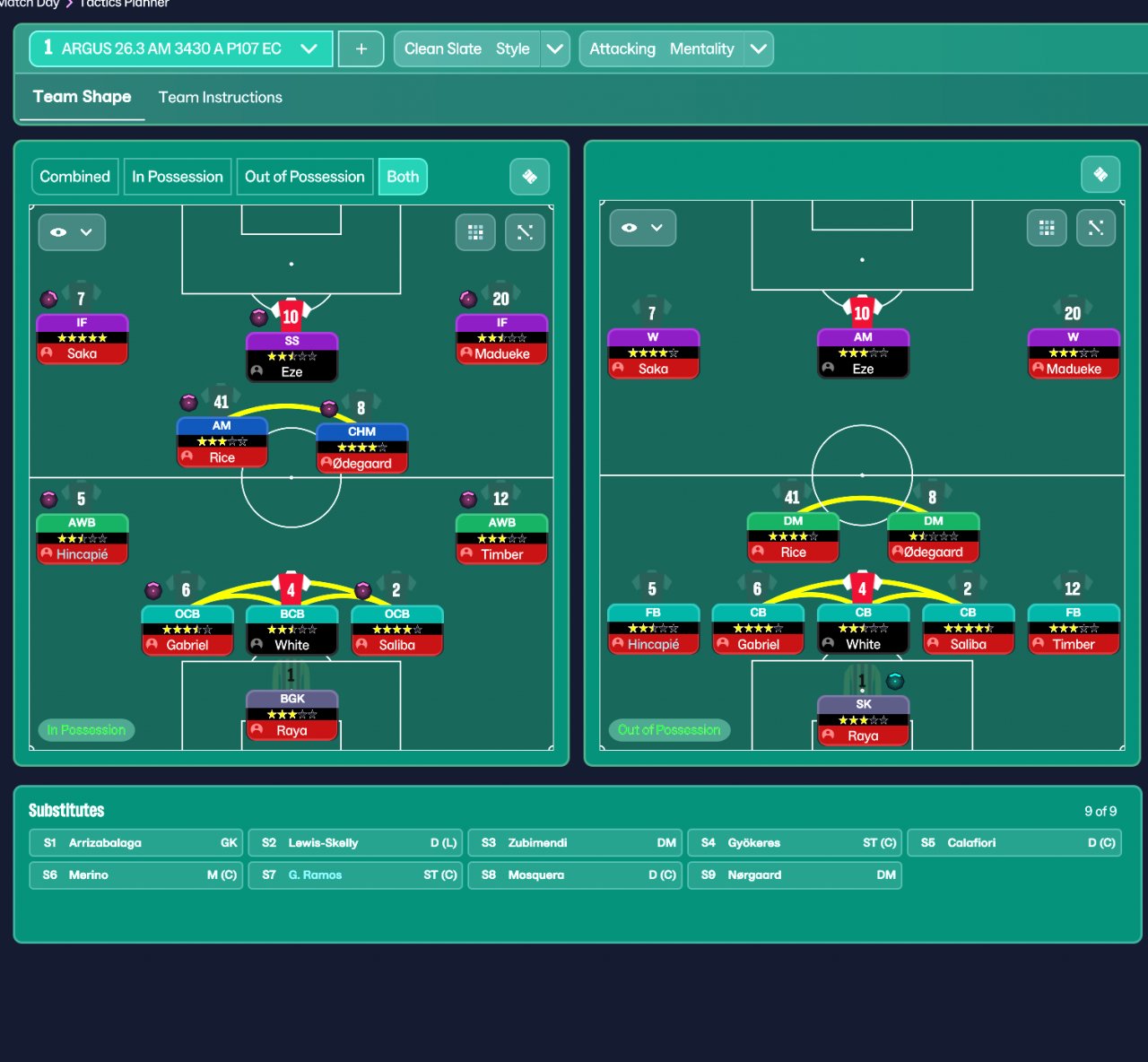Select substitute S9 Nørgaard
This screenshot has width=1148, height=1062.
click(795, 875)
